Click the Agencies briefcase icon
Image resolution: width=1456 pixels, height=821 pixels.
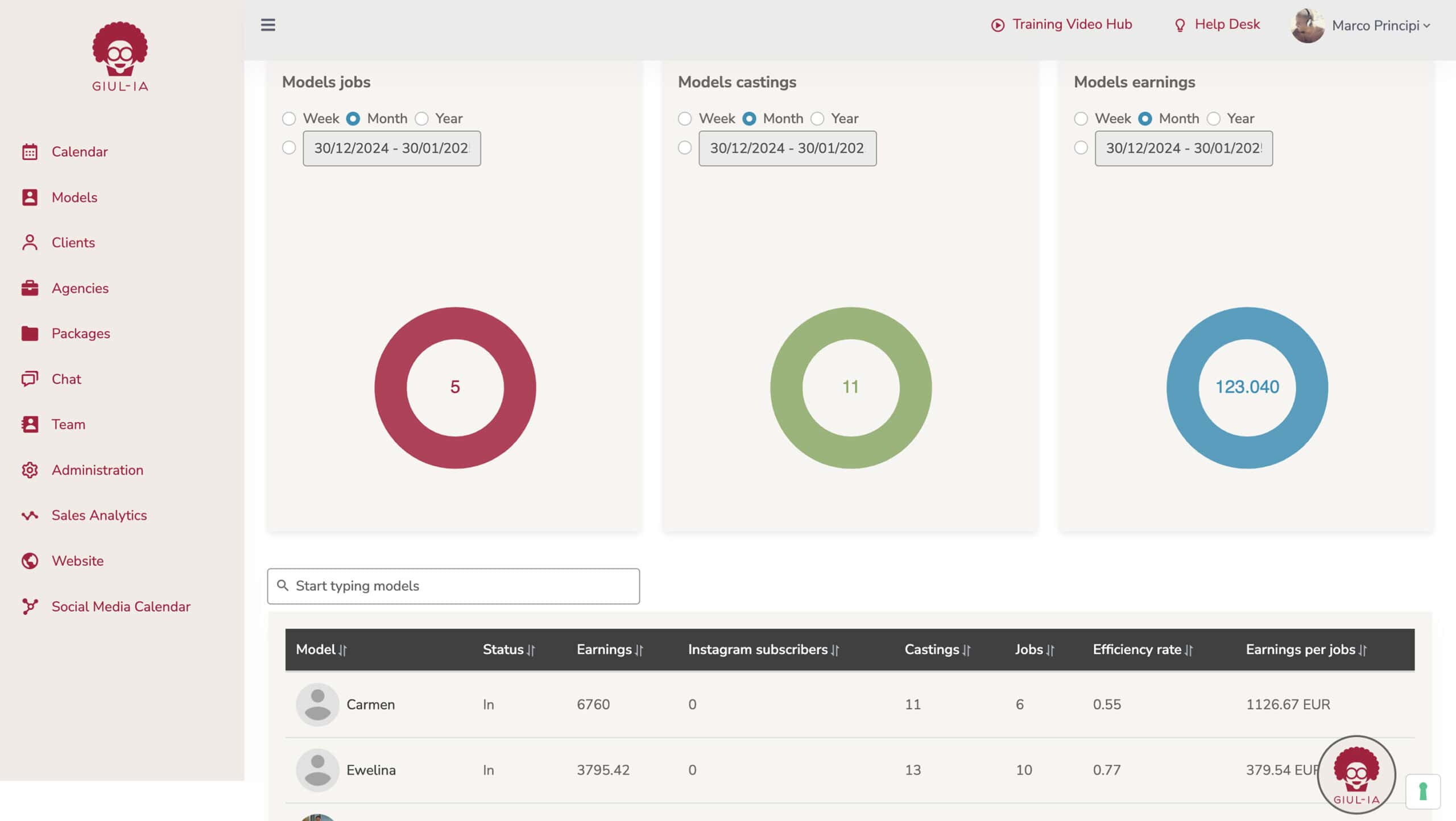tap(30, 288)
